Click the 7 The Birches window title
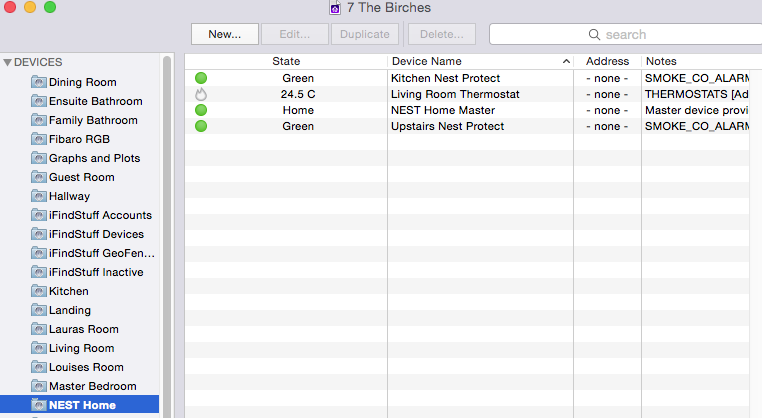Image resolution: width=762 pixels, height=418 pixels. (389, 8)
